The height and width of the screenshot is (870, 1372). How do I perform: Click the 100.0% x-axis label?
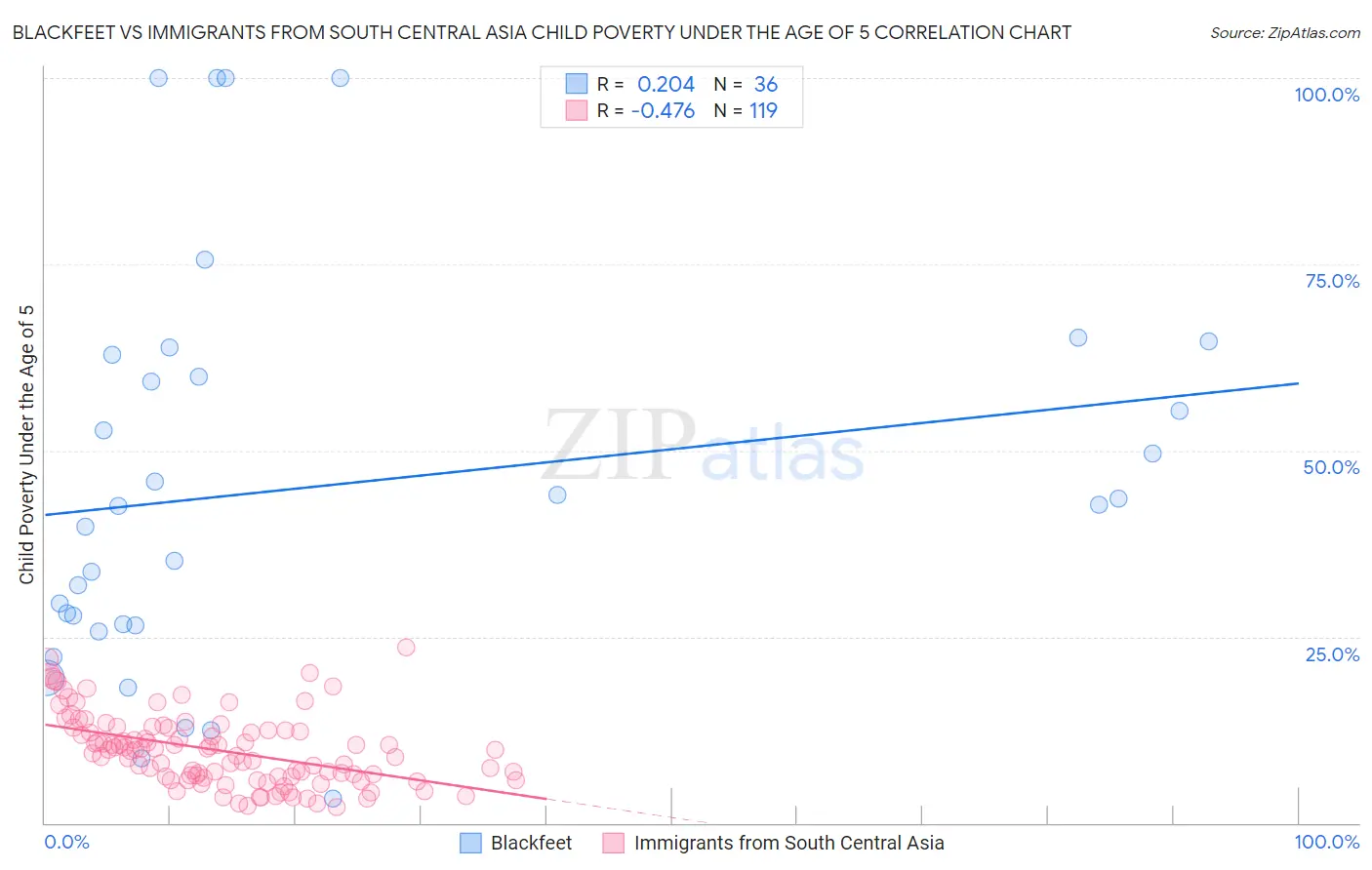click(x=1326, y=843)
